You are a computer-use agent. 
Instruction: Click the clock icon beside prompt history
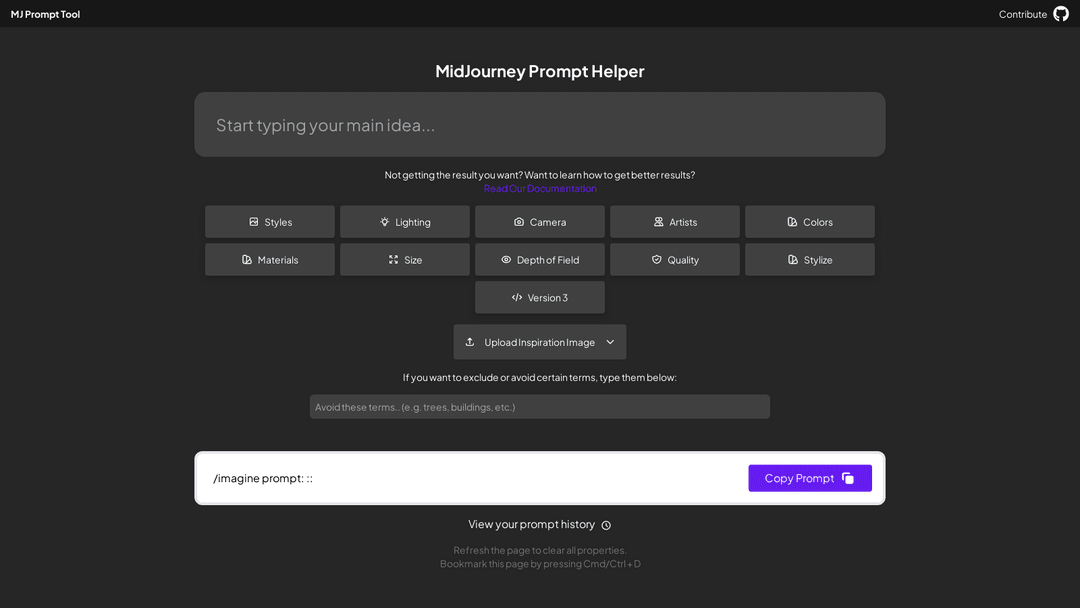click(606, 525)
